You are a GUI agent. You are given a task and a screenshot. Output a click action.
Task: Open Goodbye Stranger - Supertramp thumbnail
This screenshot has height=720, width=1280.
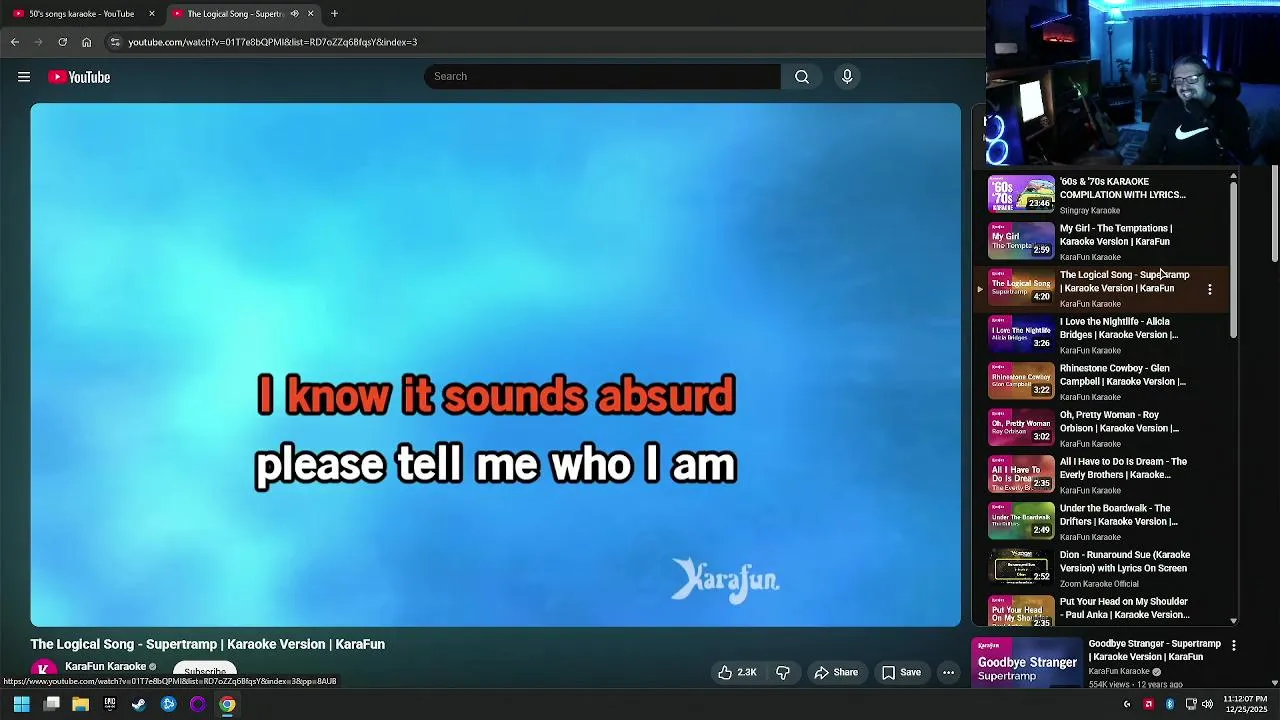point(1027,662)
